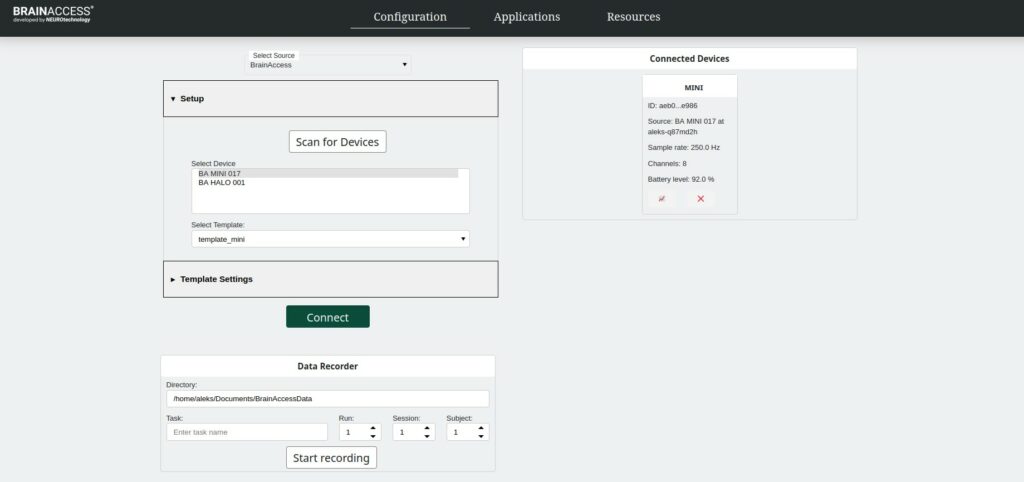1024x482 pixels.
Task: Select BA HALO 001 in device list
Action: [325, 183]
